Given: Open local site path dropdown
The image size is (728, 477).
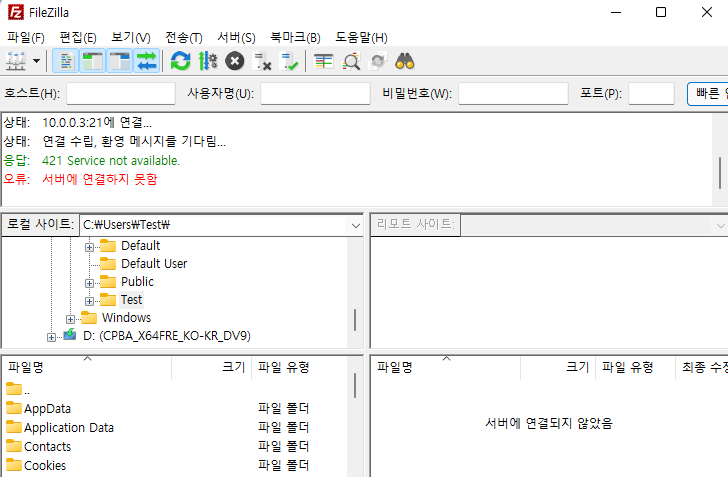Looking at the screenshot, I should tap(356, 225).
